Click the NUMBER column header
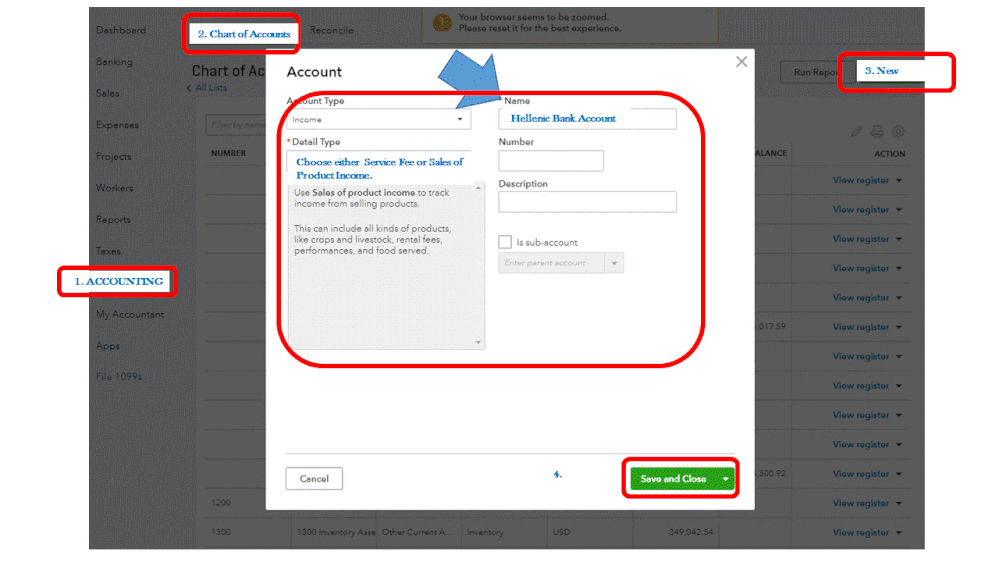This screenshot has width=999, height=562. click(x=229, y=154)
